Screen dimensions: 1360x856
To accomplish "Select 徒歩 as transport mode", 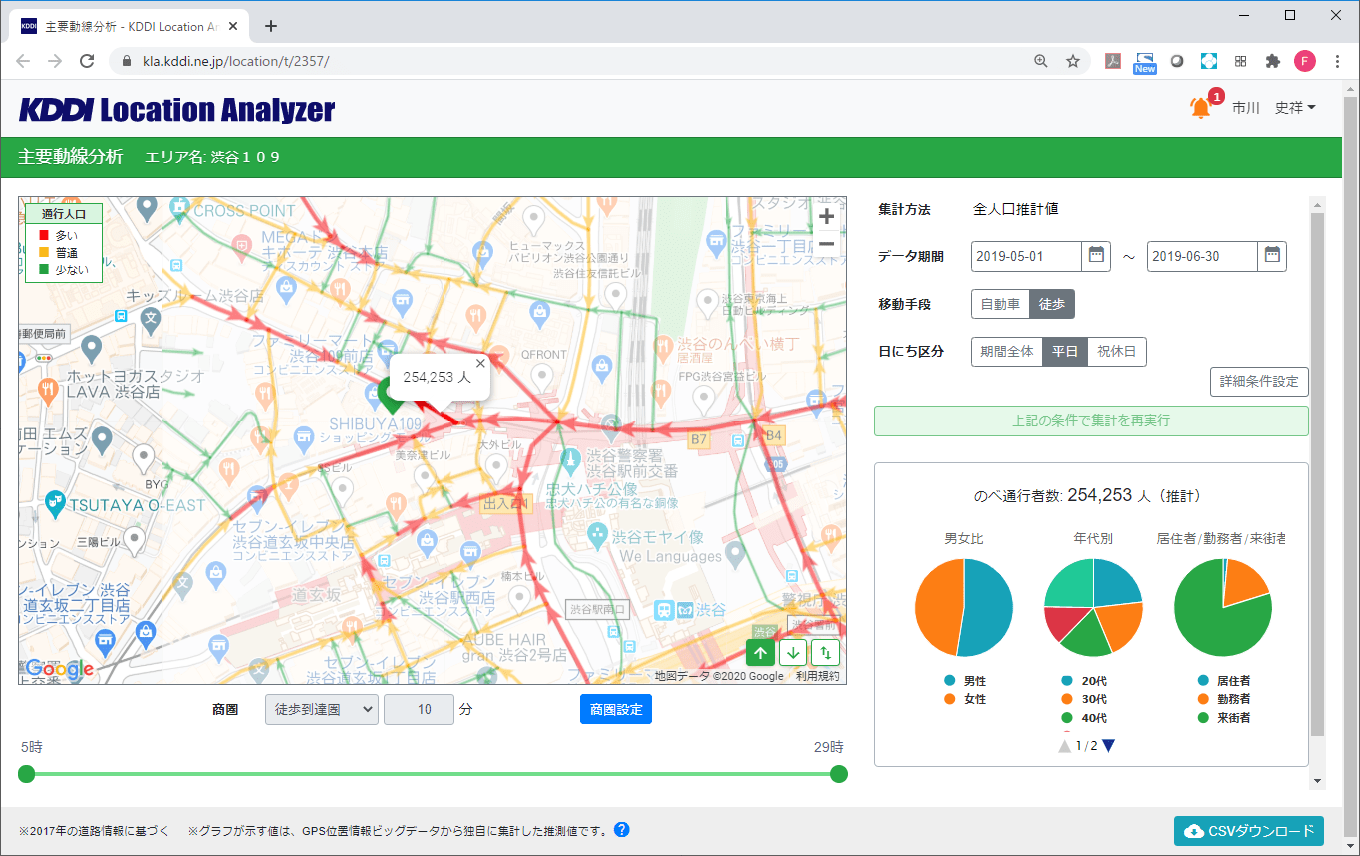I will click(x=1052, y=304).
